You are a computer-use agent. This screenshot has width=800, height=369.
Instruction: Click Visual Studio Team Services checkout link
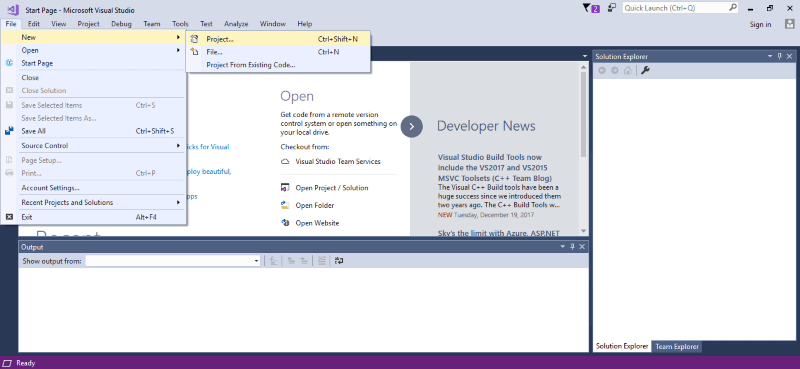(338, 161)
